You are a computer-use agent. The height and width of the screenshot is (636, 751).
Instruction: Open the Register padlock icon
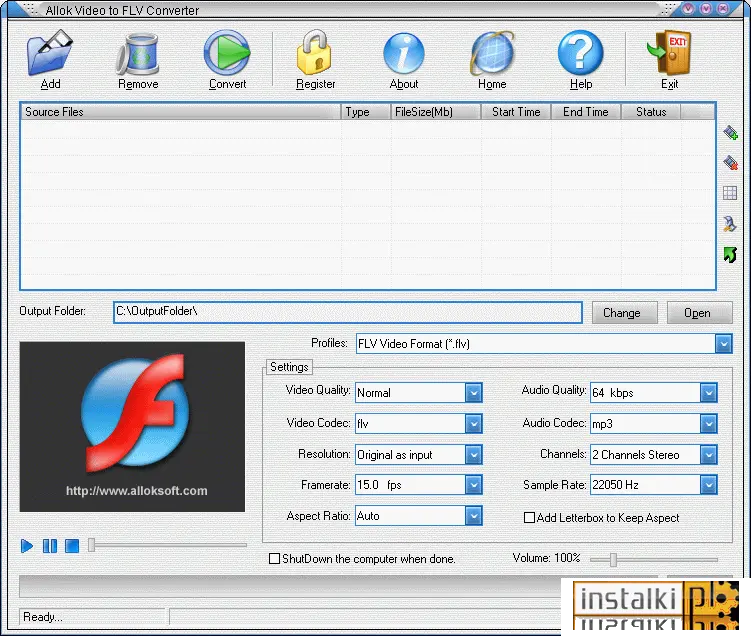tap(315, 53)
